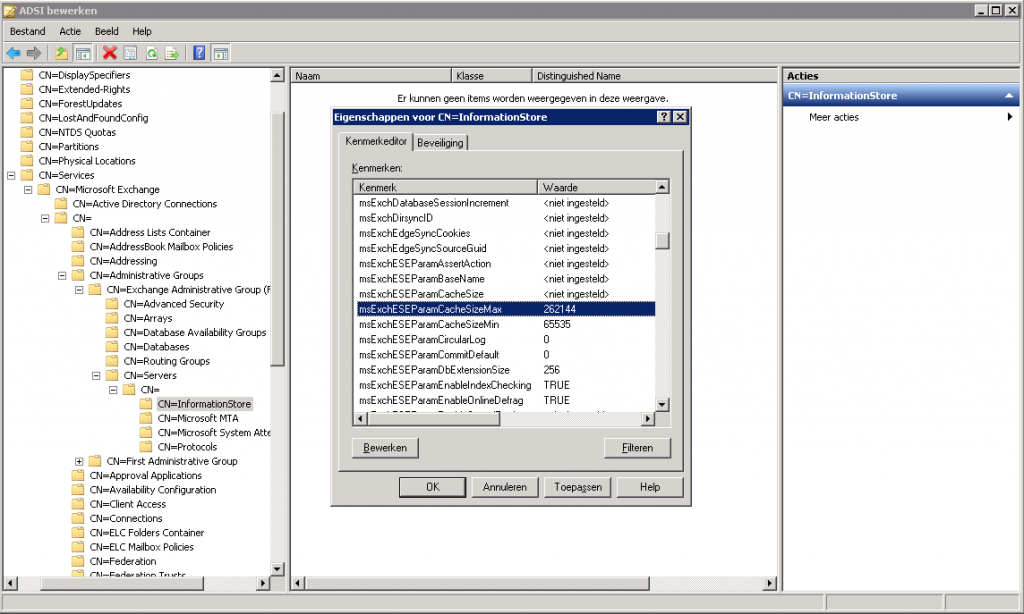Viewport: 1024px width, 614px height.
Task: Click the blue Help toolbar icon
Action: 199,53
